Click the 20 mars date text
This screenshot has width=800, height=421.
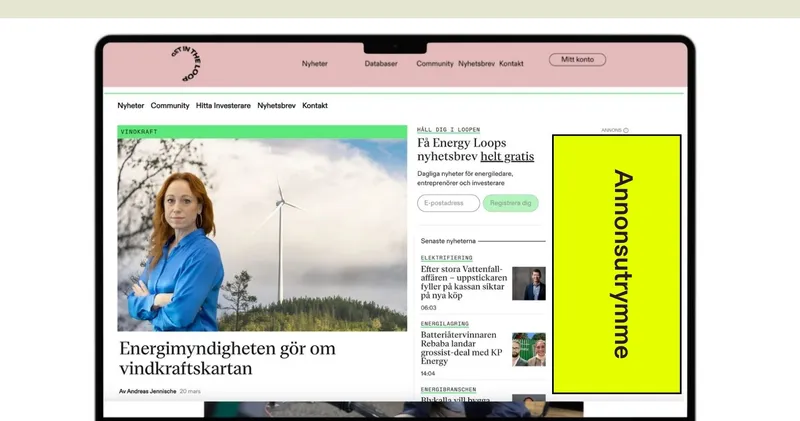[x=190, y=391]
